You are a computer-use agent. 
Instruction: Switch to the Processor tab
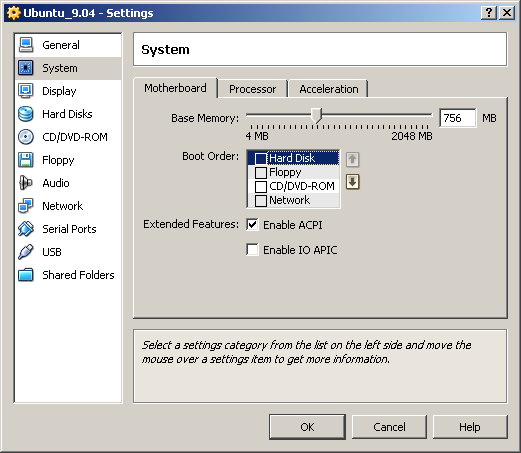pyautogui.click(x=252, y=89)
